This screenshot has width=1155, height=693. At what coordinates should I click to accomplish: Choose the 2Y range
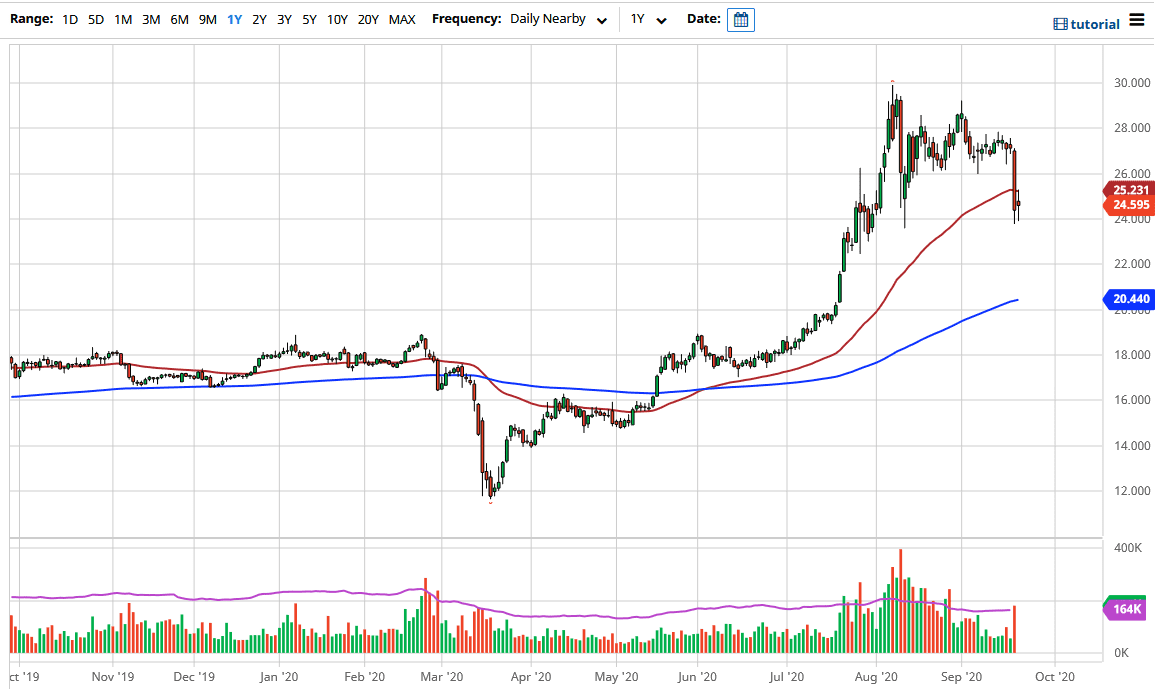pyautogui.click(x=259, y=19)
